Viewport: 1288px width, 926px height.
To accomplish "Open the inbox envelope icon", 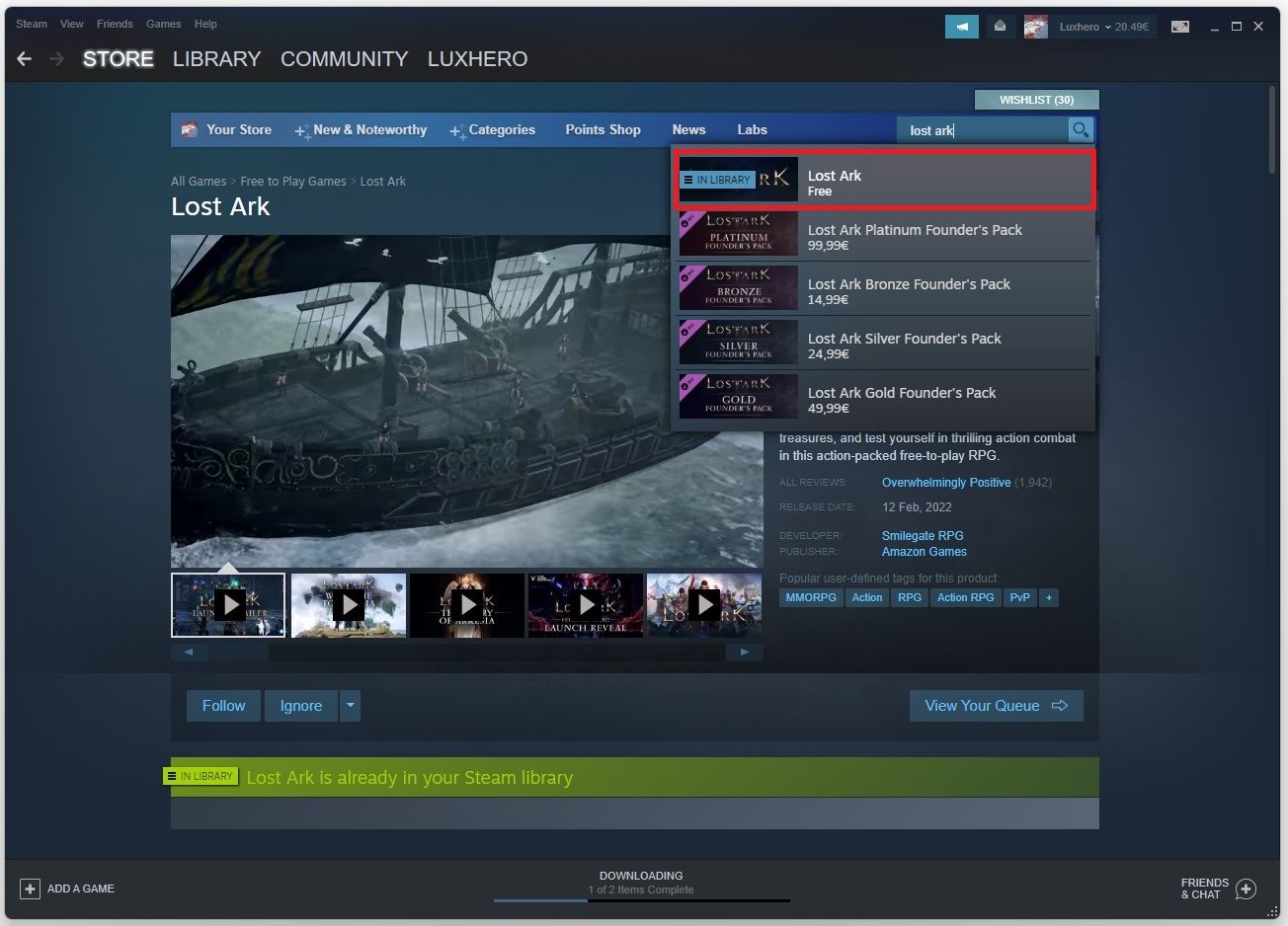I will point(1000,27).
